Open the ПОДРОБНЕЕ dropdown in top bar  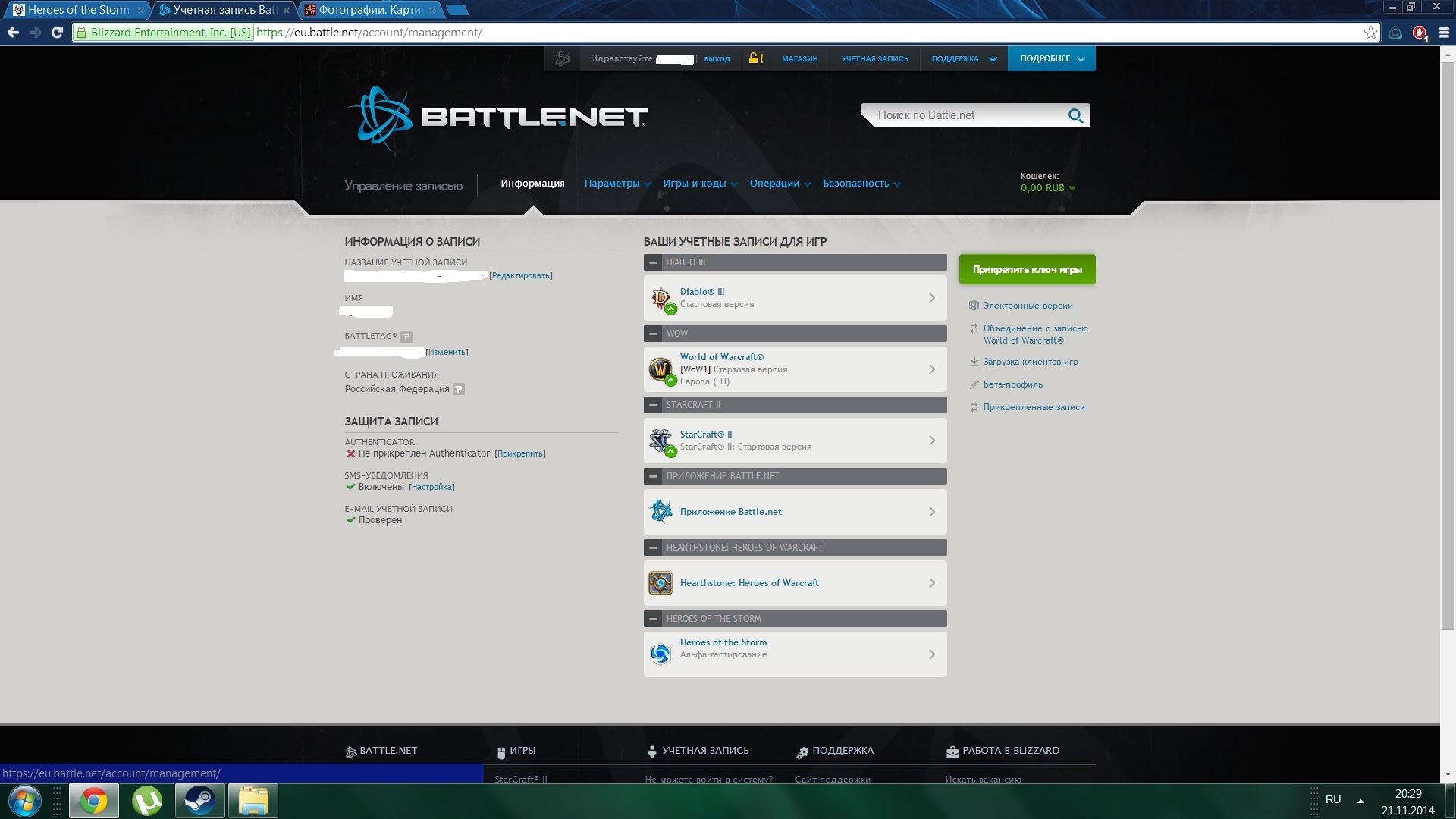point(1051,58)
